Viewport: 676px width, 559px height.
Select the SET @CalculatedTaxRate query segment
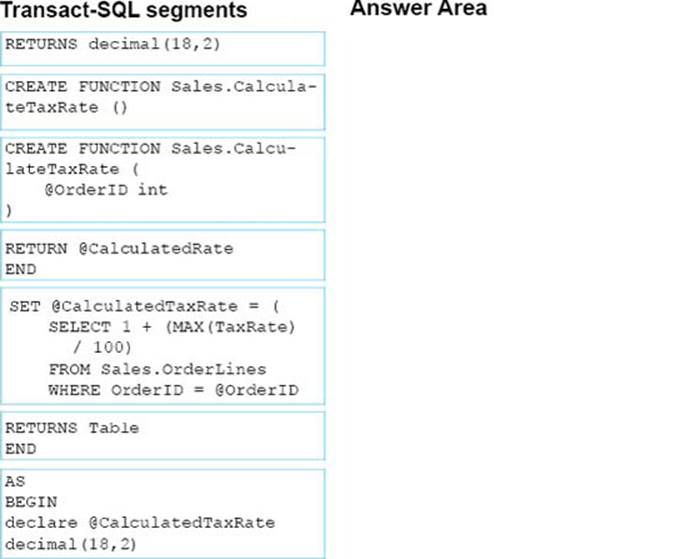[x=162, y=347]
